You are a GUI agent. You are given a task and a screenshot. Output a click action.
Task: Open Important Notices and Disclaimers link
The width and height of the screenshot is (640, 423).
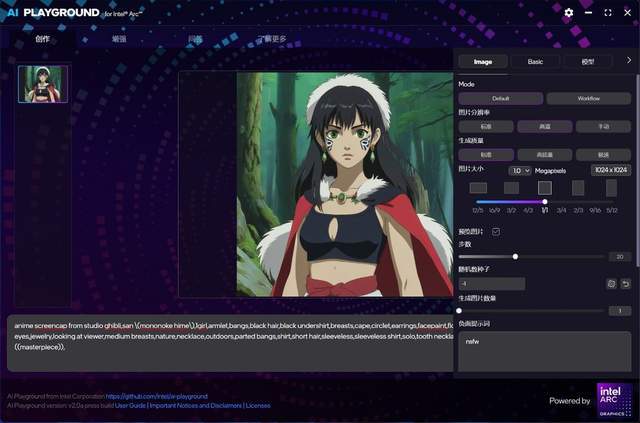(196, 405)
